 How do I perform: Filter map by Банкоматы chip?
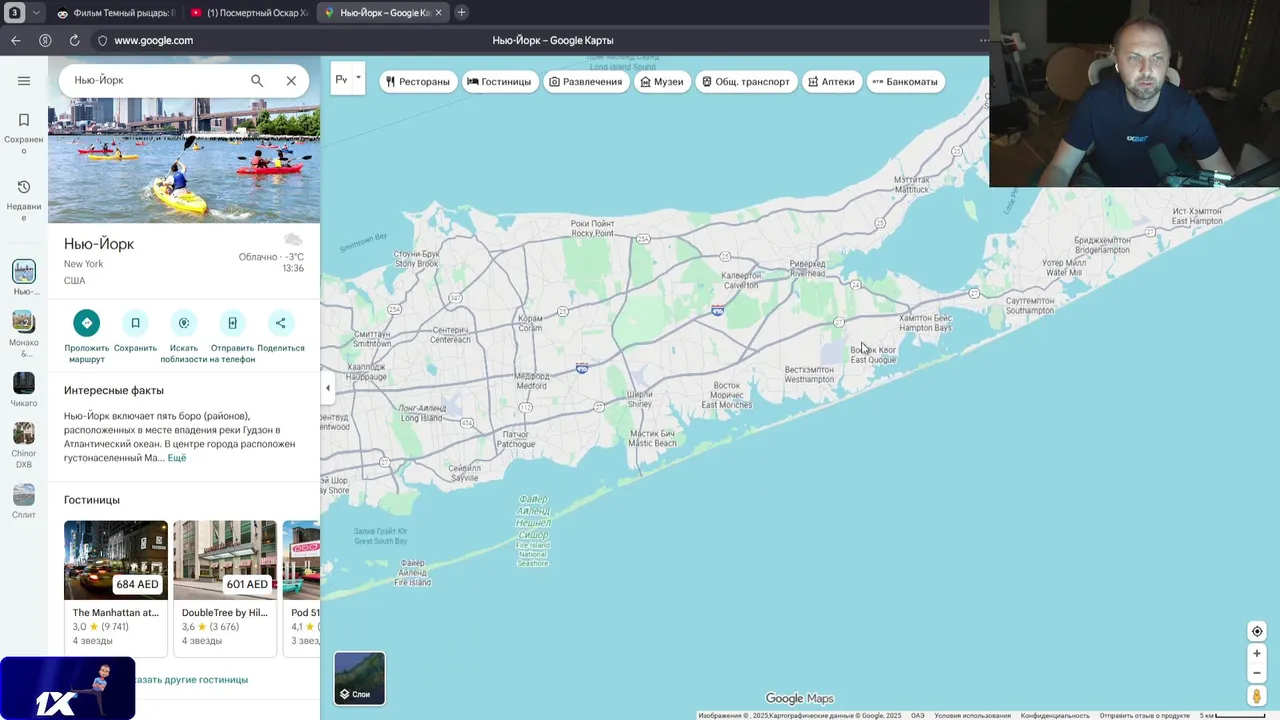[x=905, y=82]
